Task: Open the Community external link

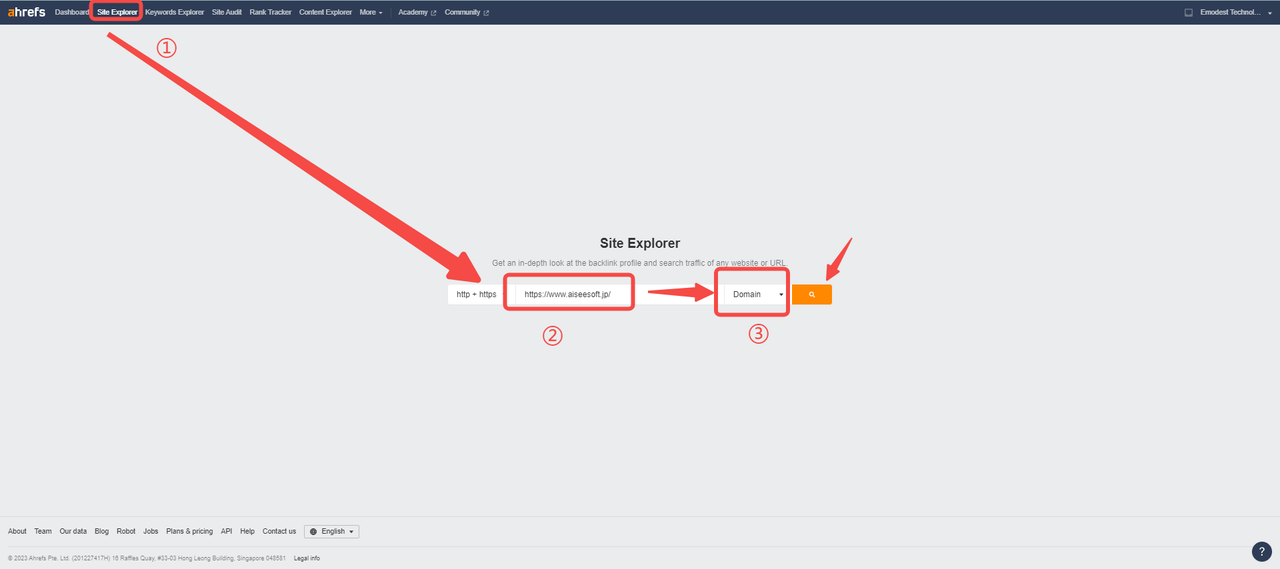Action: point(467,12)
